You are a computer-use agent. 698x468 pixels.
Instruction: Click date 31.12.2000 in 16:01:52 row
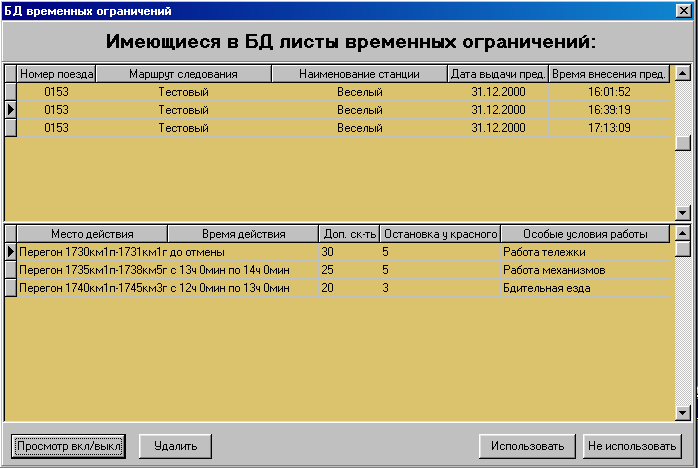pyautogui.click(x=498, y=92)
